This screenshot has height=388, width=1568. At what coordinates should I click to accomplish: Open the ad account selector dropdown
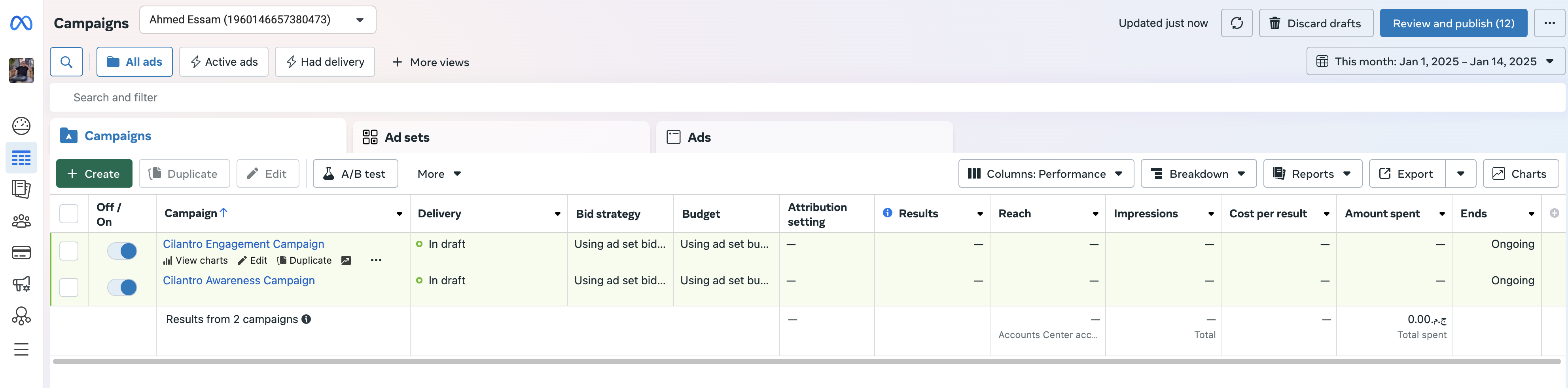click(258, 19)
